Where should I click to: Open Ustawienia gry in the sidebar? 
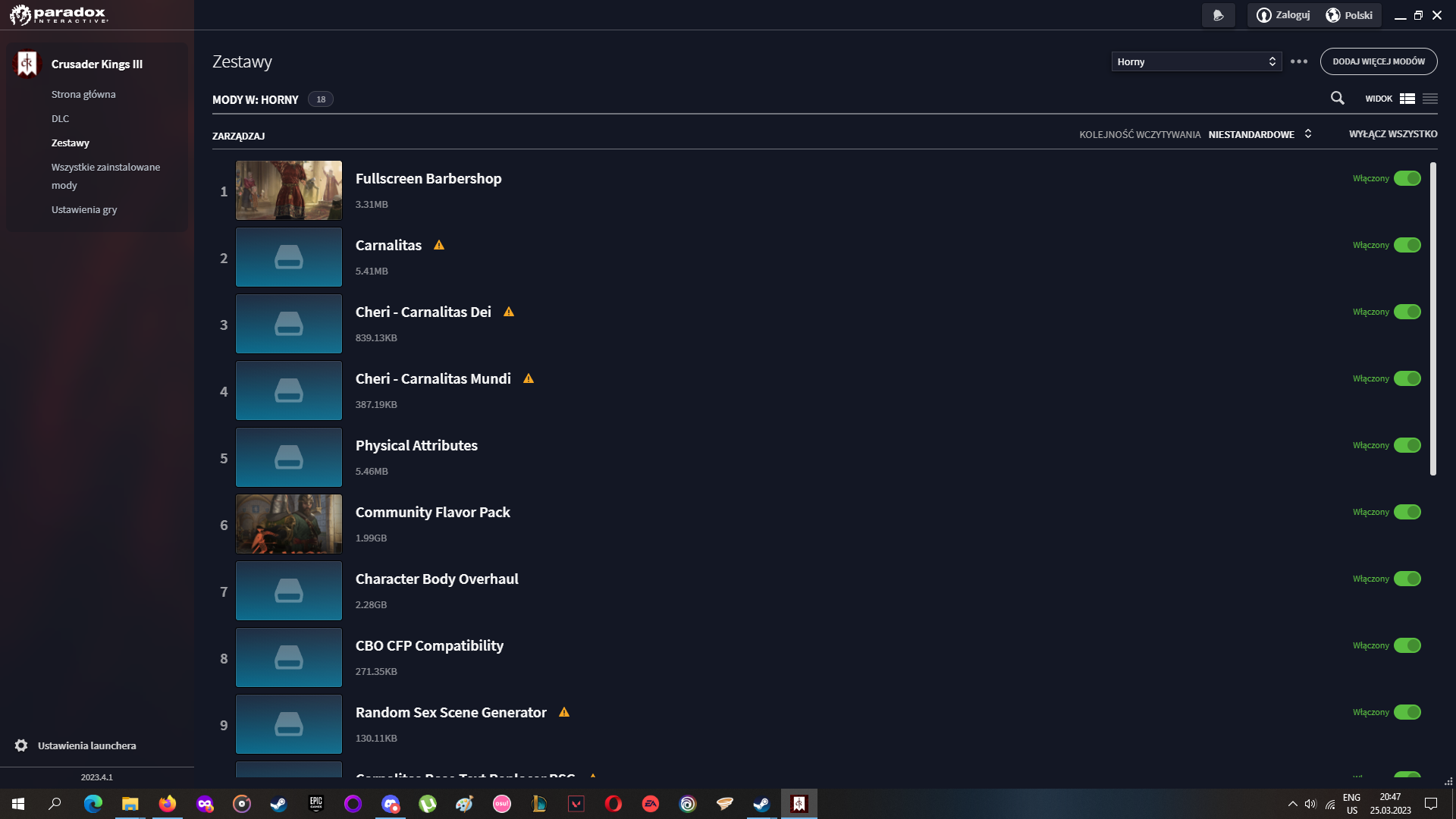(x=84, y=209)
